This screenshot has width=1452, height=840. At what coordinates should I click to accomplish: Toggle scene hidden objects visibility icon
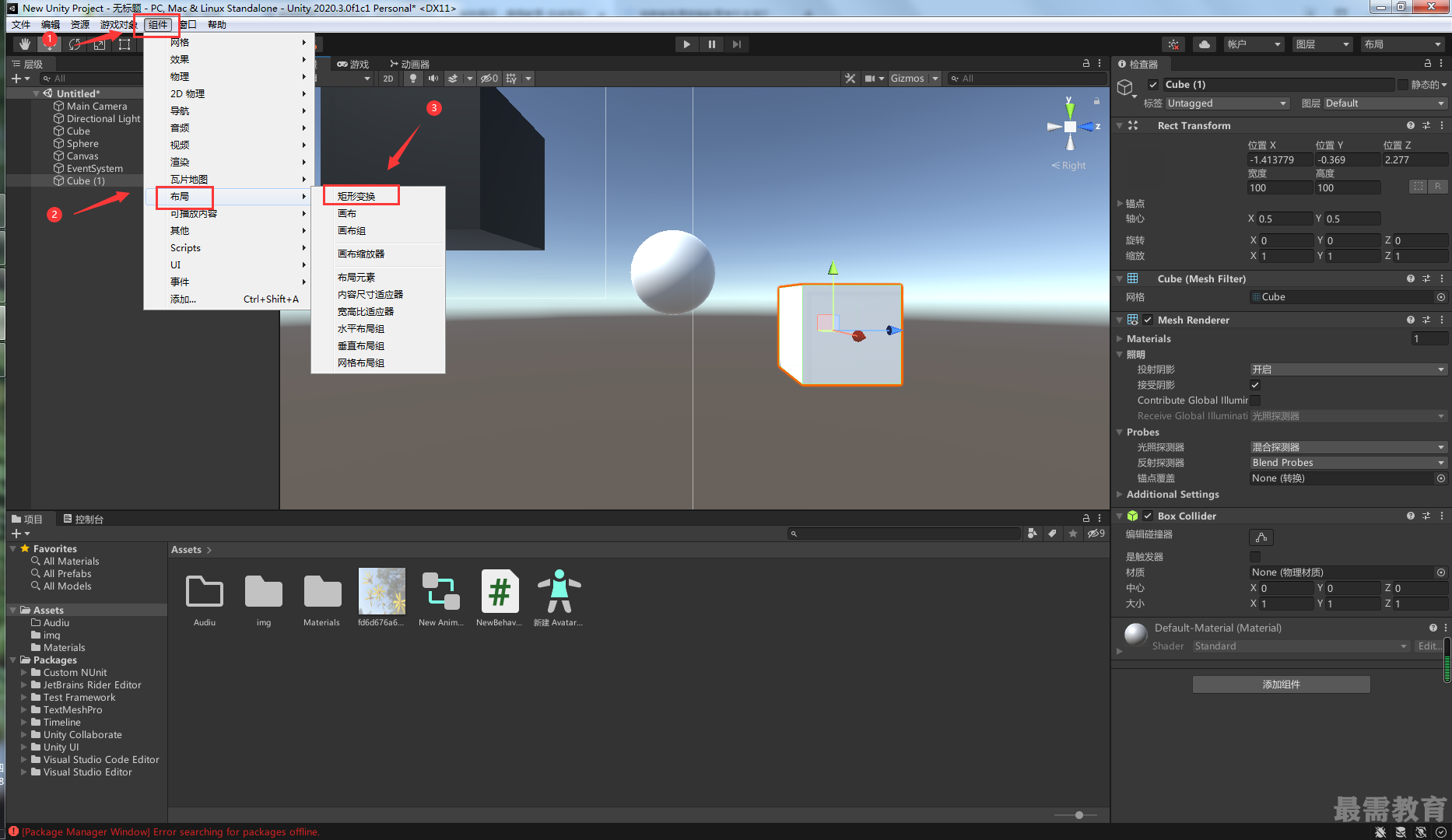(x=489, y=79)
